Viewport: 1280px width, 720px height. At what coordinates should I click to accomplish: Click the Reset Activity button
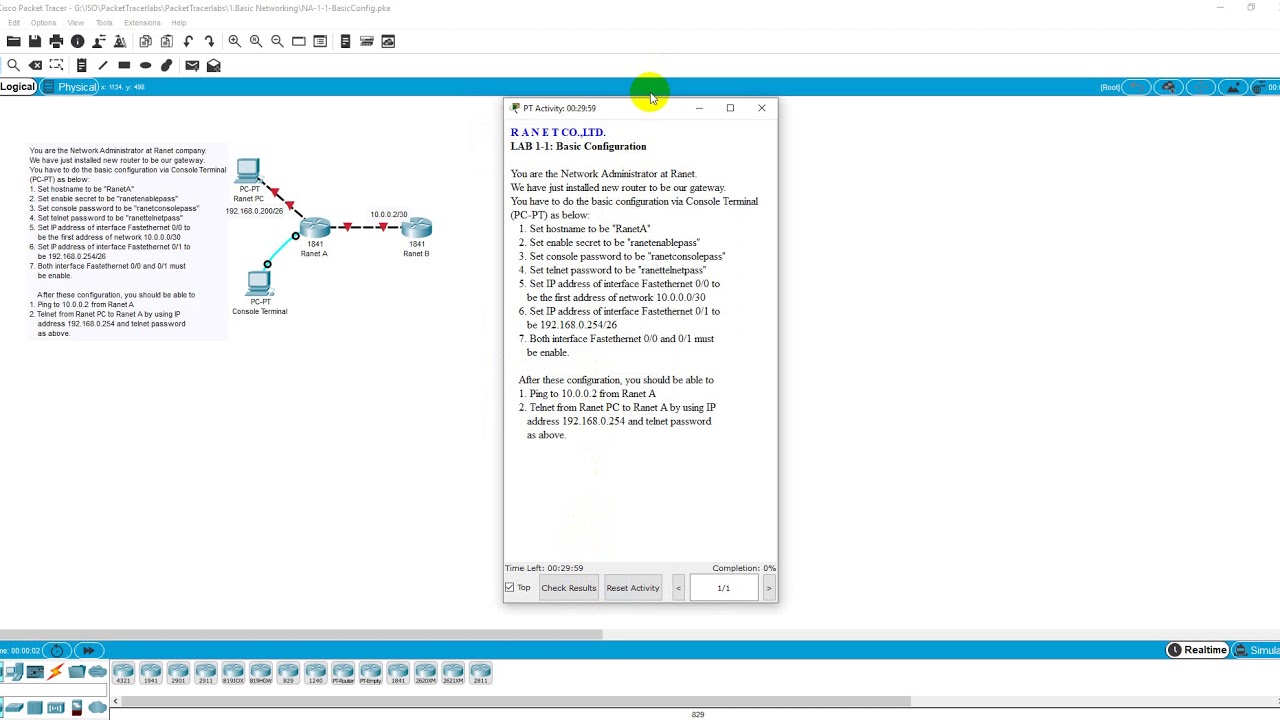click(x=633, y=588)
